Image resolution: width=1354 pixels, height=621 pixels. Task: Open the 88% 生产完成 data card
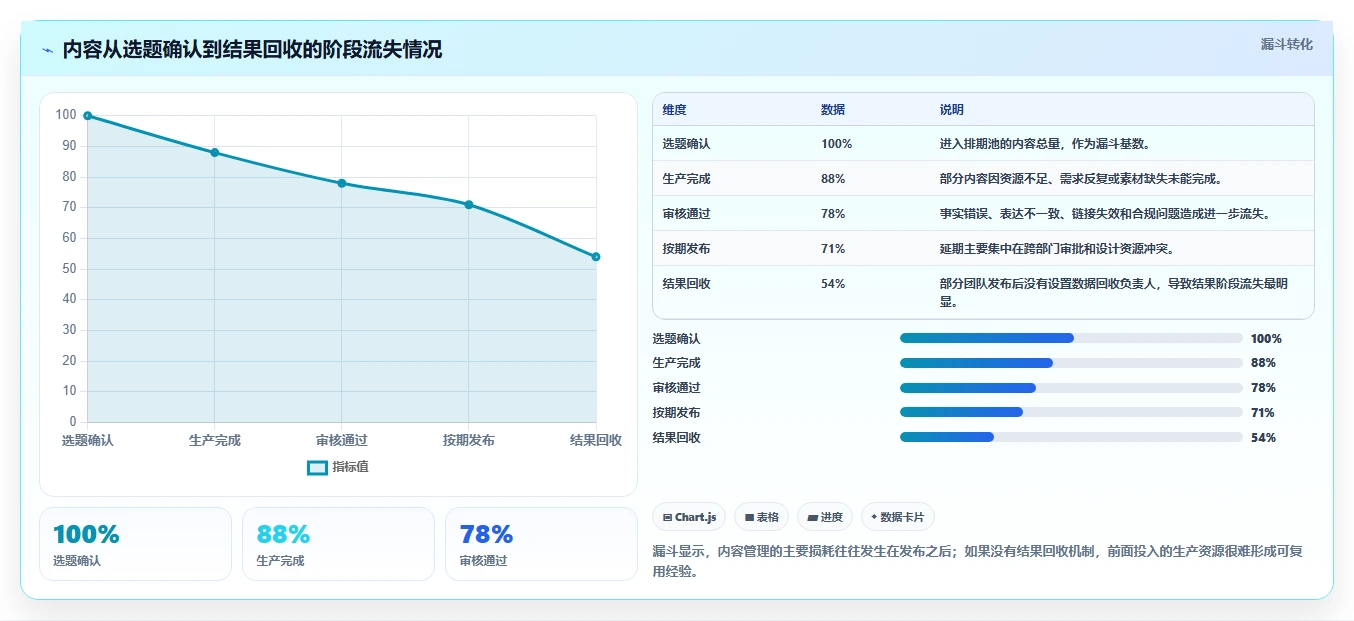338,544
